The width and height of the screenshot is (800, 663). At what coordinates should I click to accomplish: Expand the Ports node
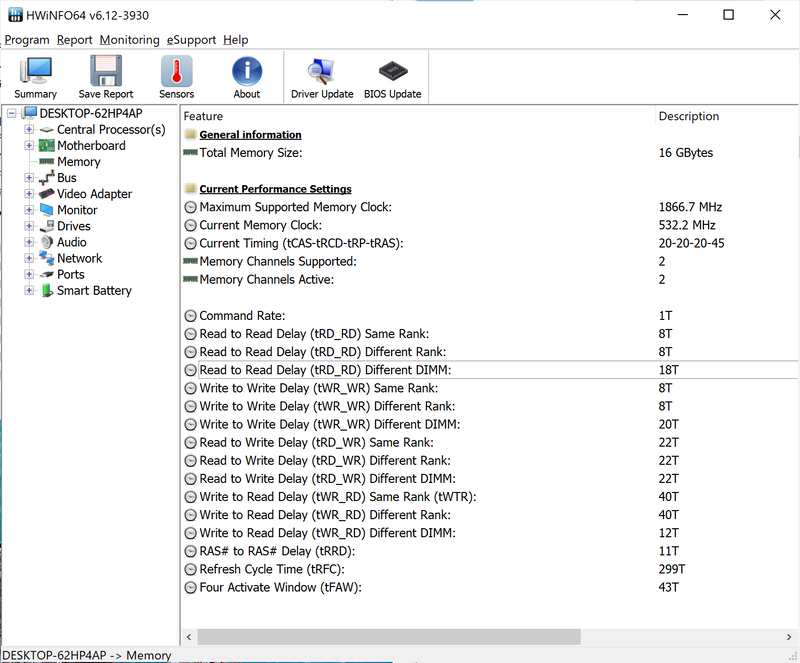[29, 274]
